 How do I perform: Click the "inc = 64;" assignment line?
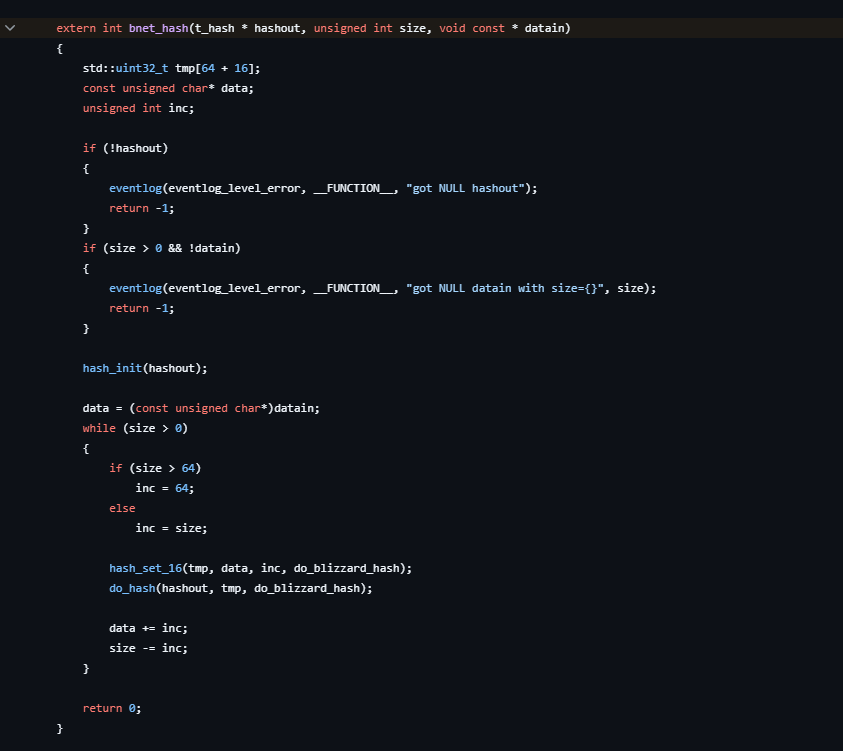(165, 488)
